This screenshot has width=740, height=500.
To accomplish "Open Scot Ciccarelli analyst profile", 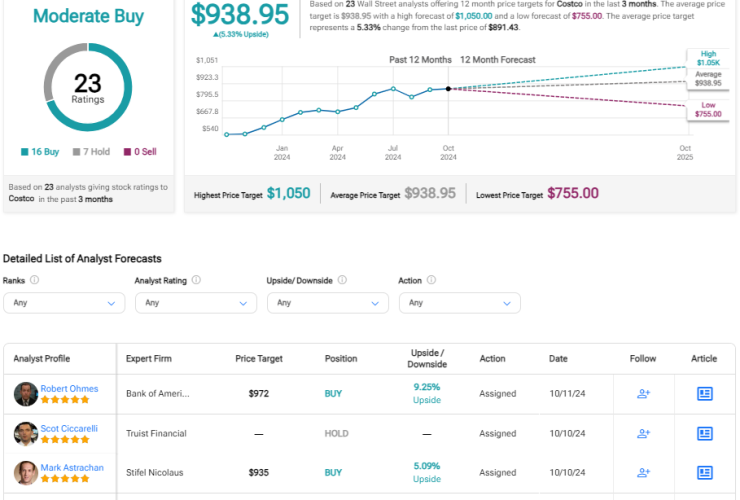I will coord(69,429).
